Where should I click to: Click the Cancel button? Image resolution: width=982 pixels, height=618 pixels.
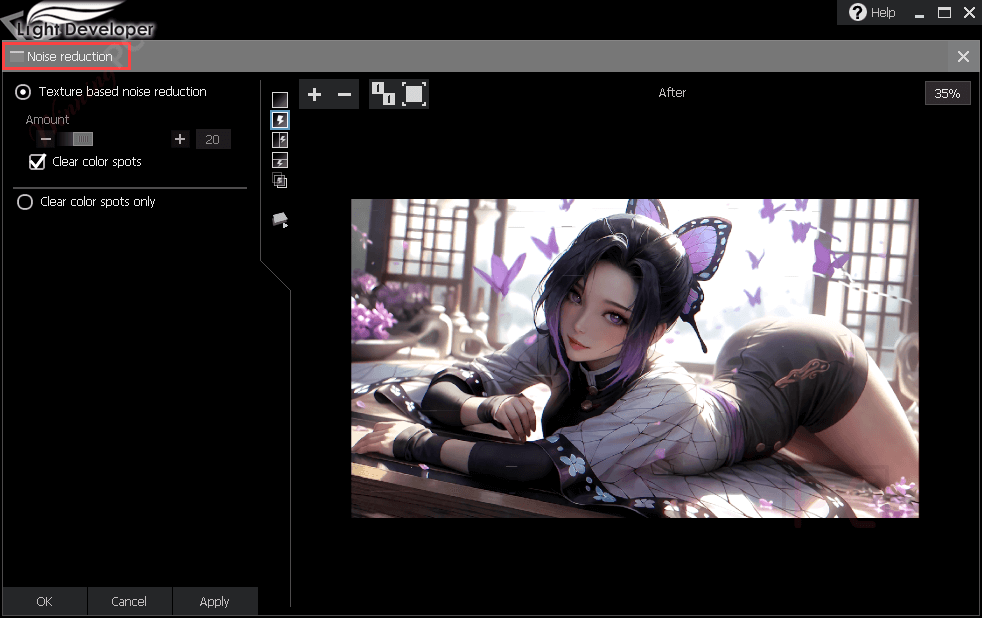click(x=129, y=601)
